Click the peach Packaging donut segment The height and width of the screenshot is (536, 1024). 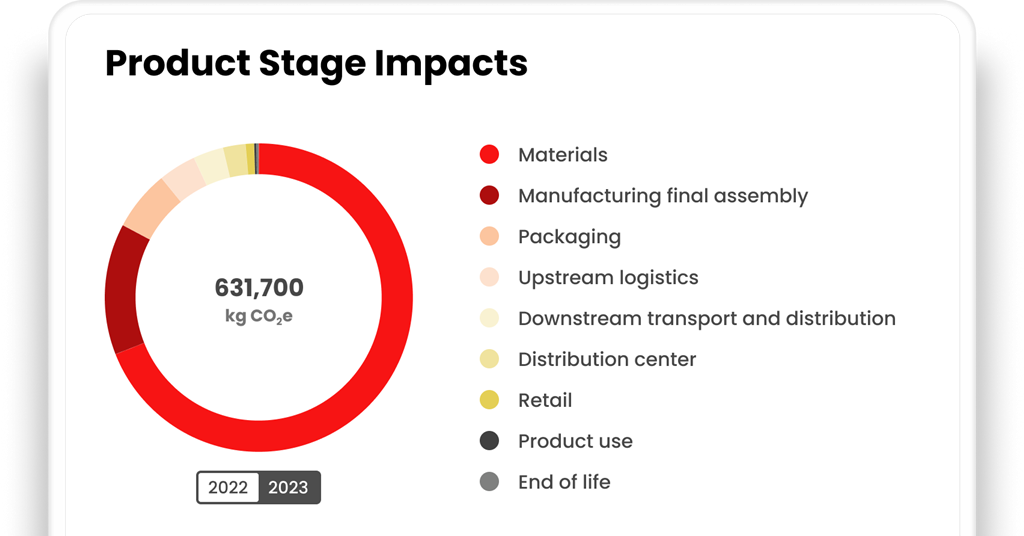pos(150,208)
